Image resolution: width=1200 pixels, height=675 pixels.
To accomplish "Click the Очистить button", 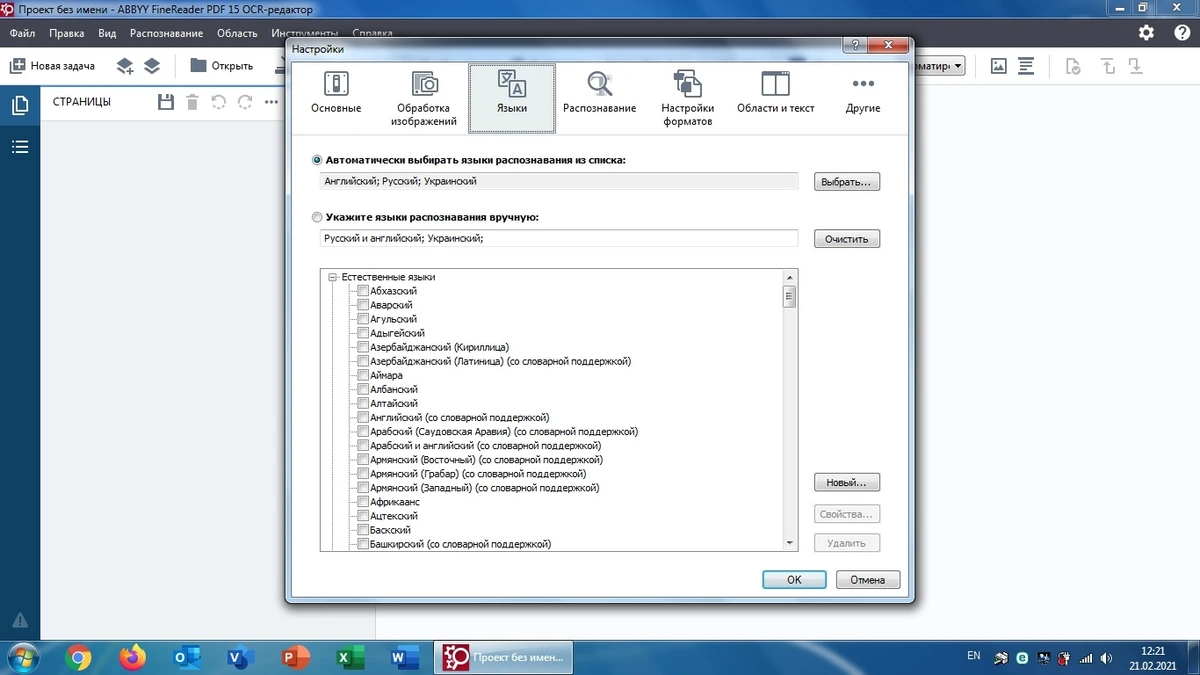I will coord(847,239).
